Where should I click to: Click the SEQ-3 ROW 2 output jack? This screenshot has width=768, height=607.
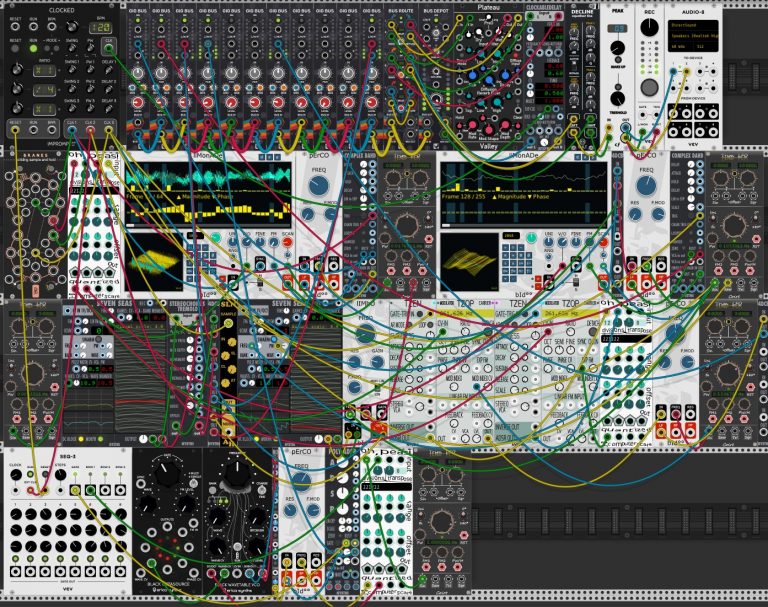(x=105, y=490)
